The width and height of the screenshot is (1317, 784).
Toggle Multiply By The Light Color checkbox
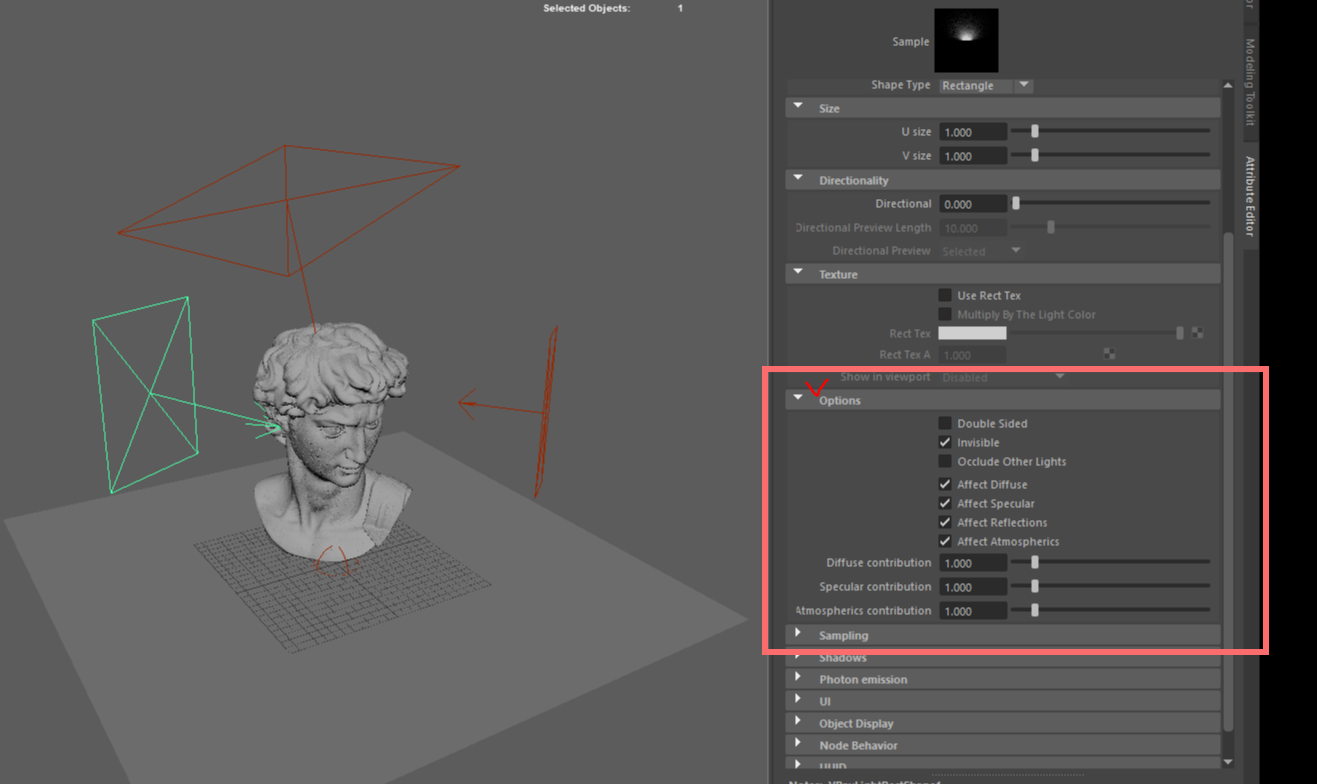[945, 314]
